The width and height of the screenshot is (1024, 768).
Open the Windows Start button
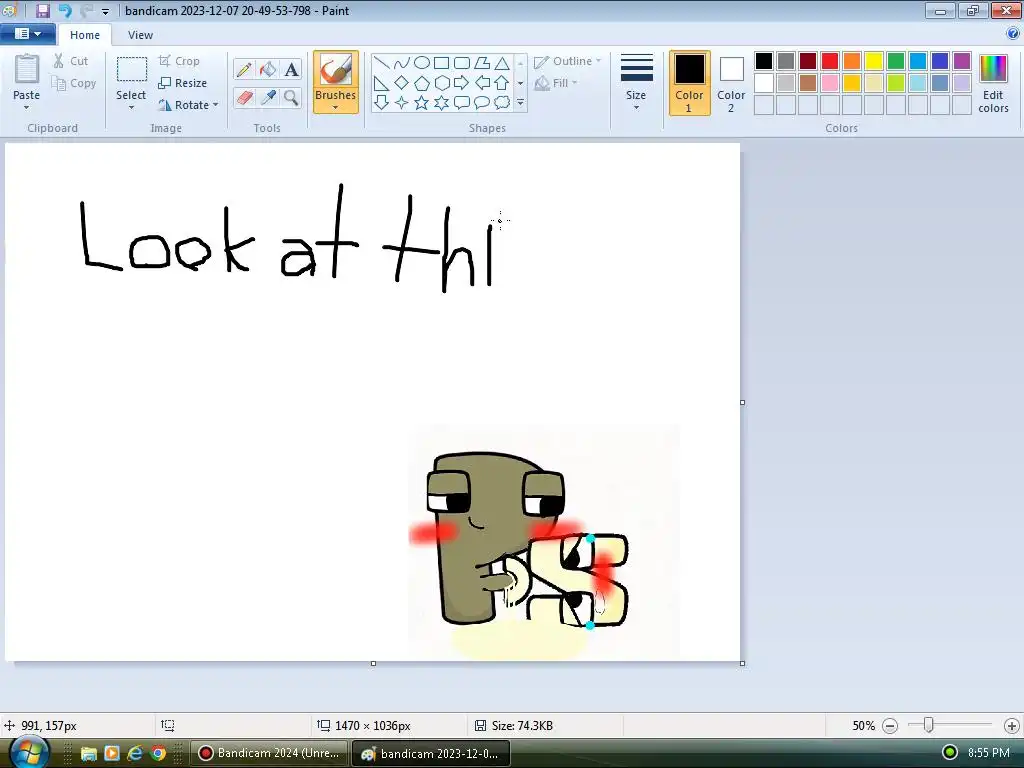pos(27,752)
